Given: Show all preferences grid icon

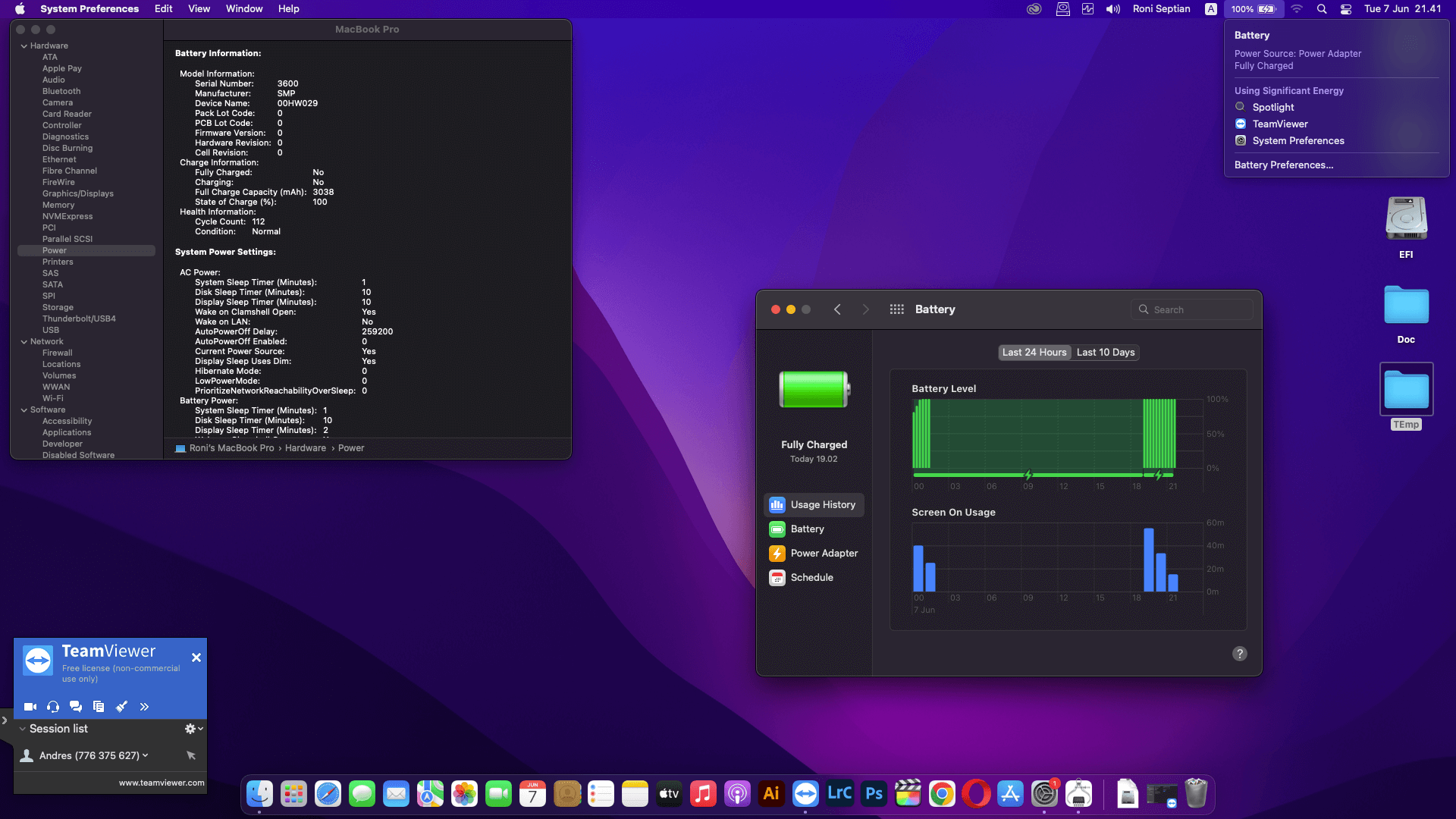Looking at the screenshot, I should pos(896,309).
